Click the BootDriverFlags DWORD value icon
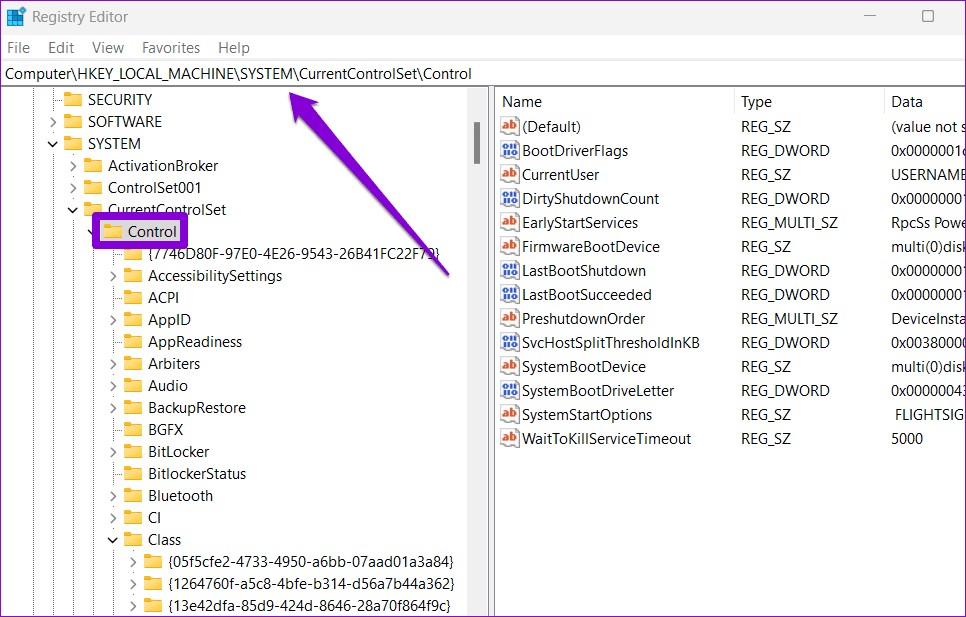 [x=509, y=150]
